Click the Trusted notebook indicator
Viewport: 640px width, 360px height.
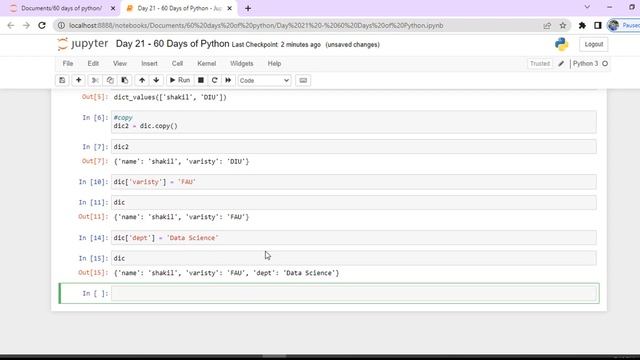[540, 64]
